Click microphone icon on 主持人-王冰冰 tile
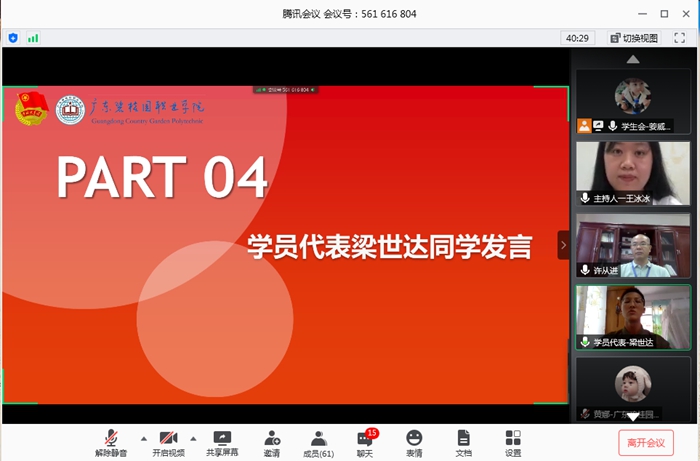The height and width of the screenshot is (461, 700). (585, 198)
